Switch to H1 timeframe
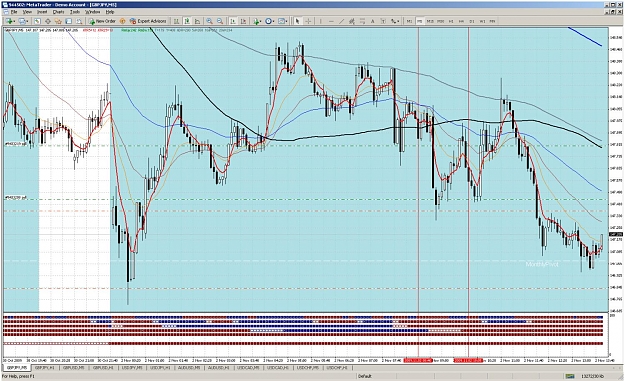 click(x=451, y=21)
